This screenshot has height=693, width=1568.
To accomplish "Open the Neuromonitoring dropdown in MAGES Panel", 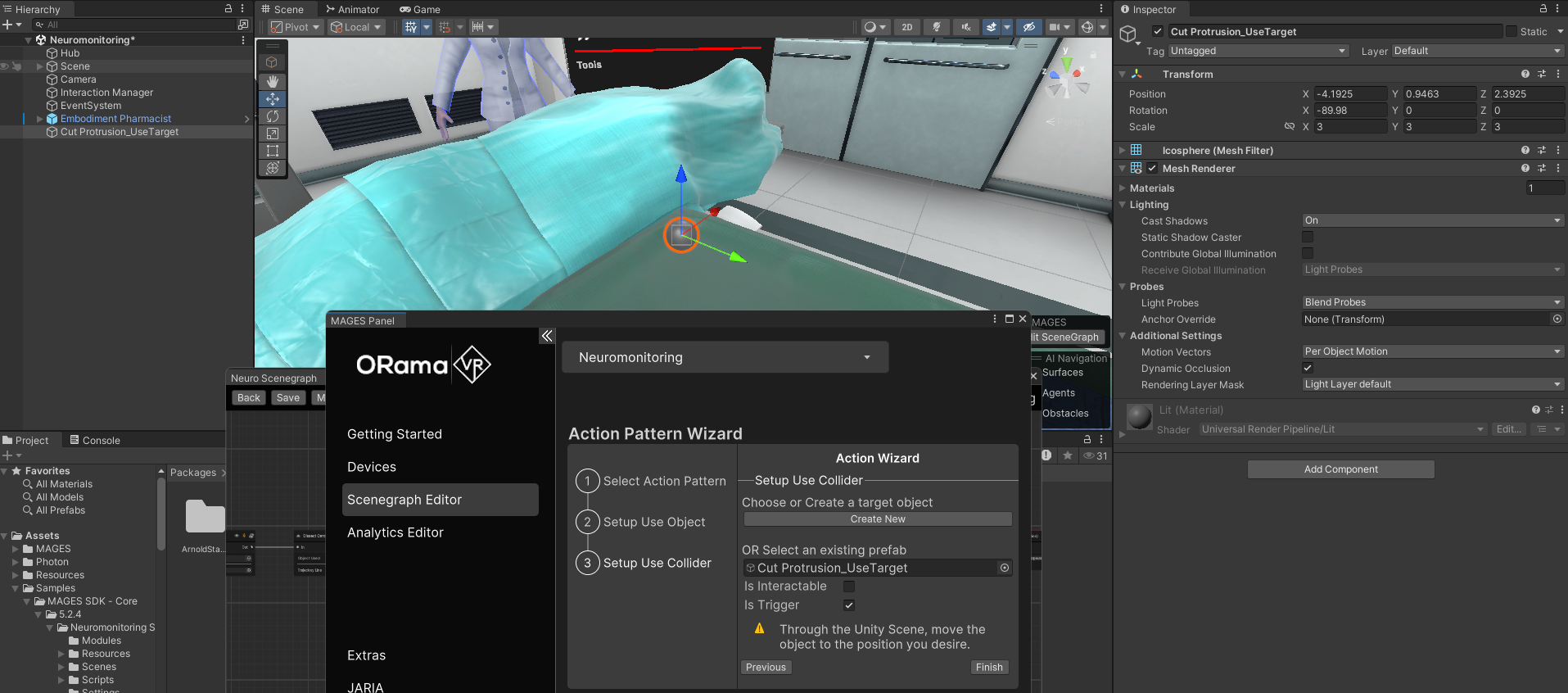I will click(725, 357).
